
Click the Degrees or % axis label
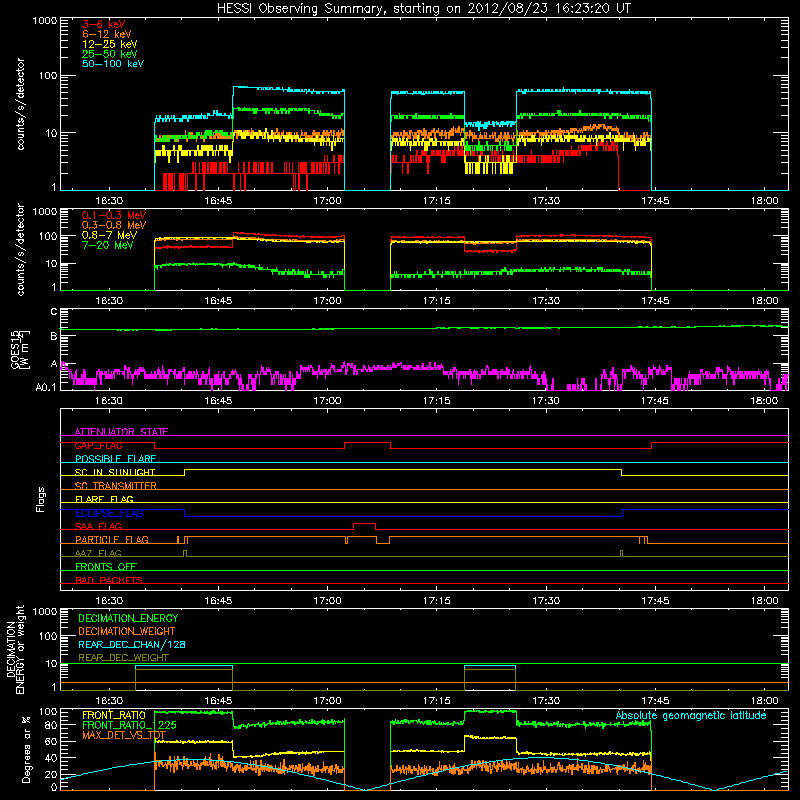27,749
